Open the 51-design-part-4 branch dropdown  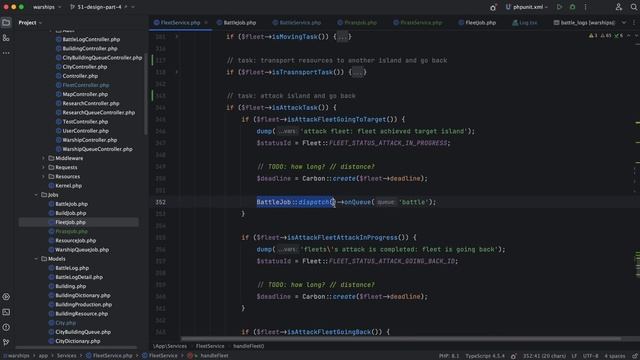point(102,7)
